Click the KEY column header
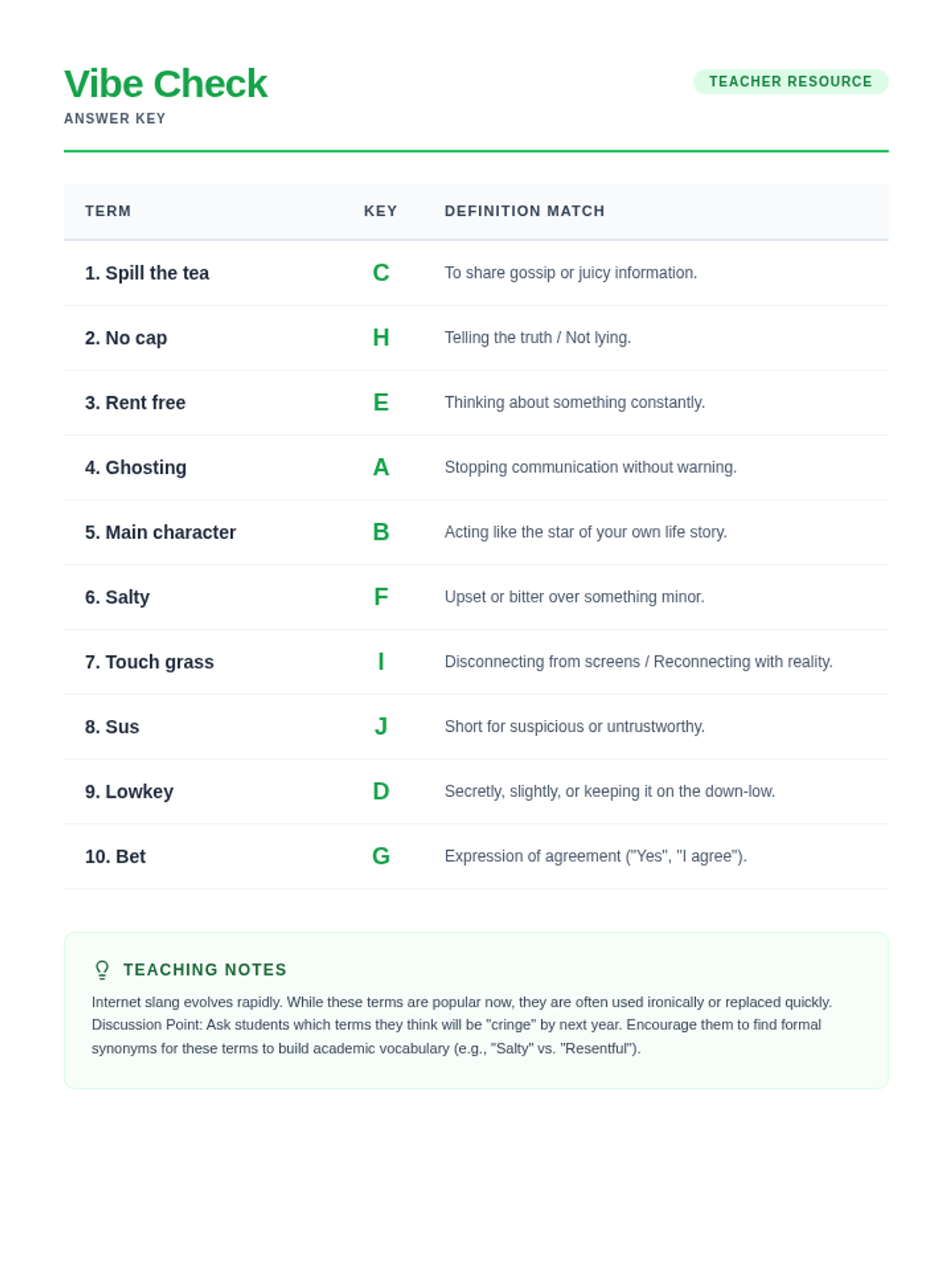The height and width of the screenshot is (1270, 952). pyautogui.click(x=381, y=211)
